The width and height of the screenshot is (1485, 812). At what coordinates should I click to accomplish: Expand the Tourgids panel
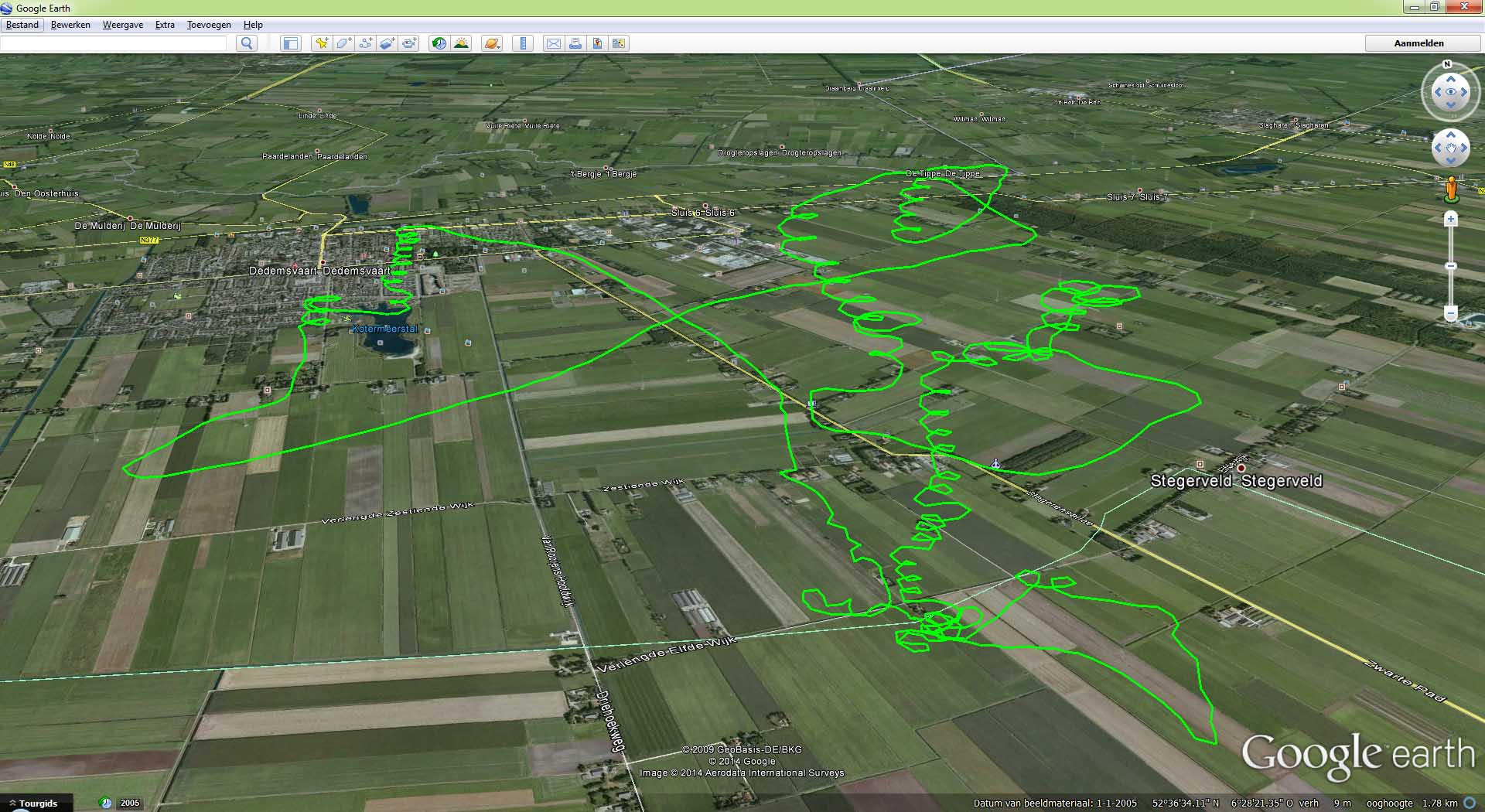(35, 803)
